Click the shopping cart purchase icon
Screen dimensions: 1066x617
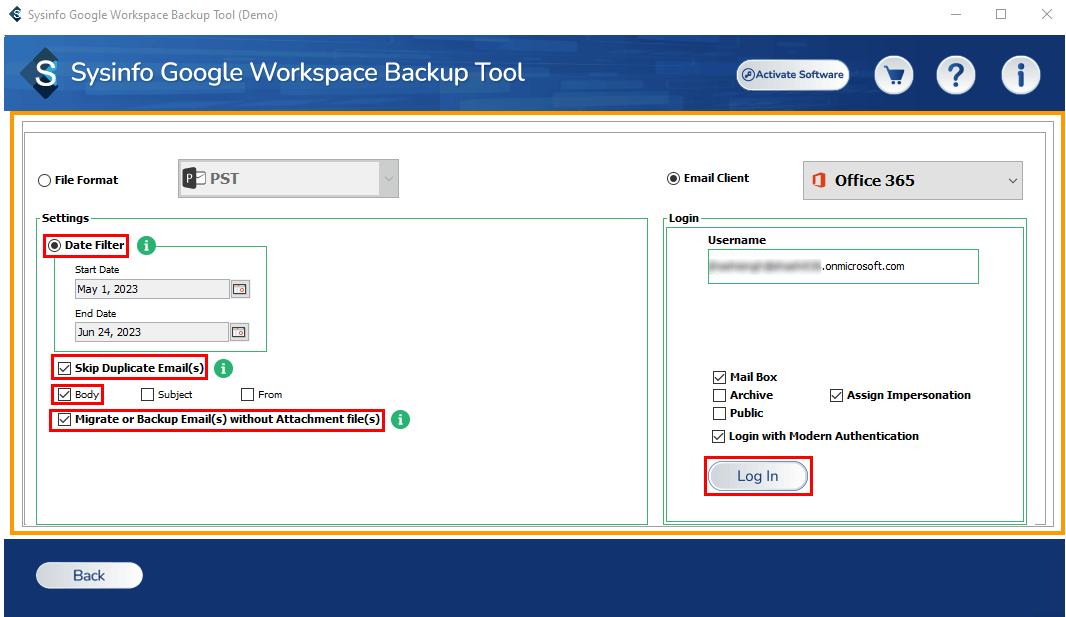pyautogui.click(x=894, y=75)
